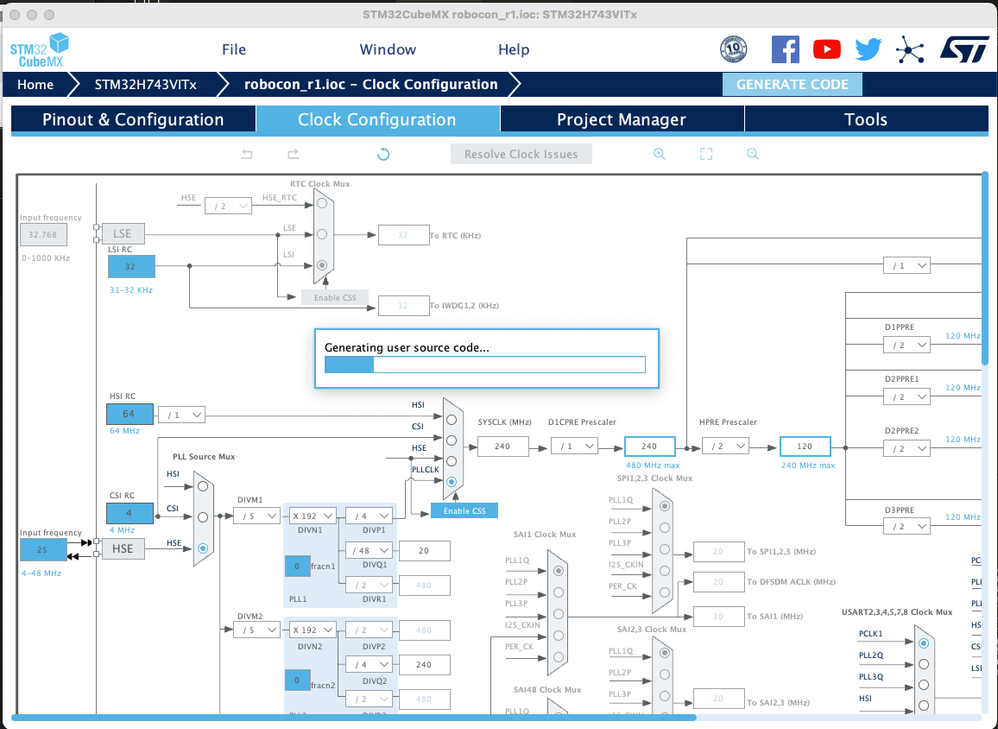Open the HSE RTC /2 divider dropdown

click(228, 206)
